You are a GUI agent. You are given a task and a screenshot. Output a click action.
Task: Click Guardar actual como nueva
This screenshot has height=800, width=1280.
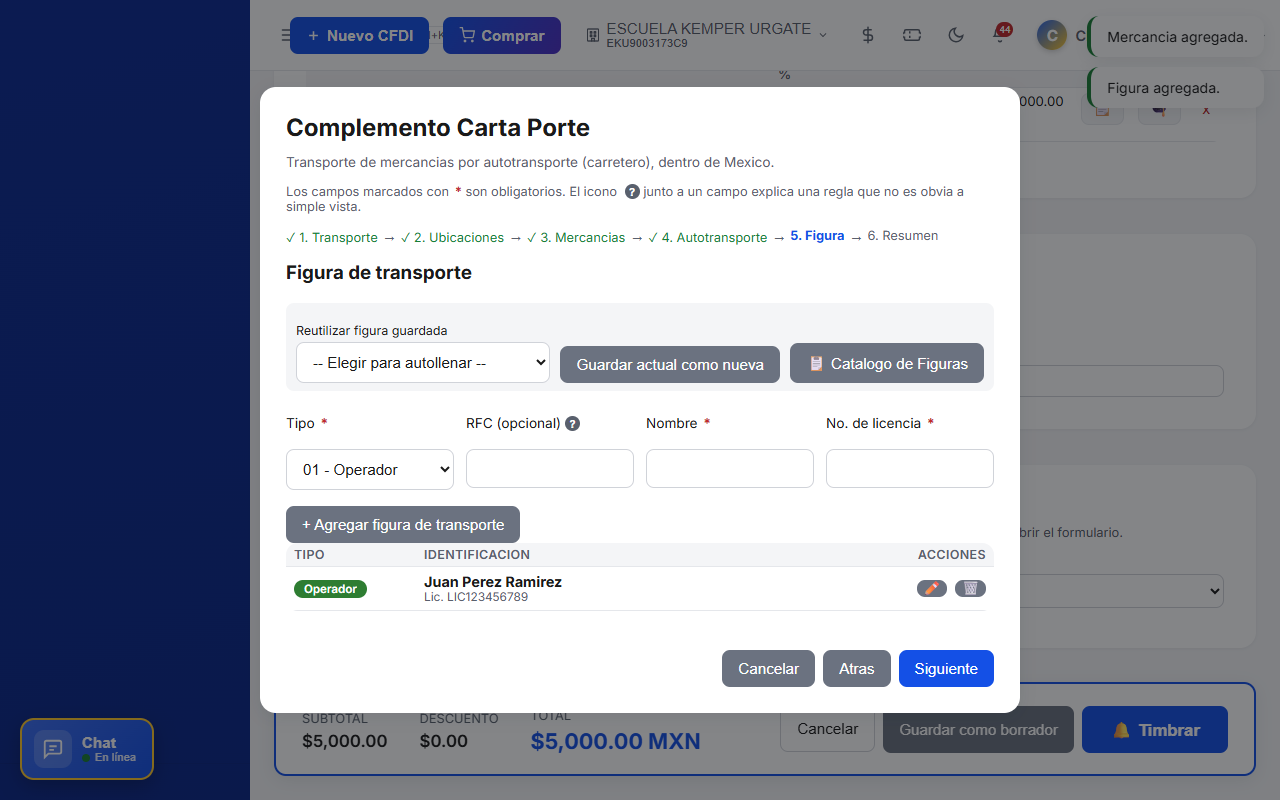[x=670, y=365]
